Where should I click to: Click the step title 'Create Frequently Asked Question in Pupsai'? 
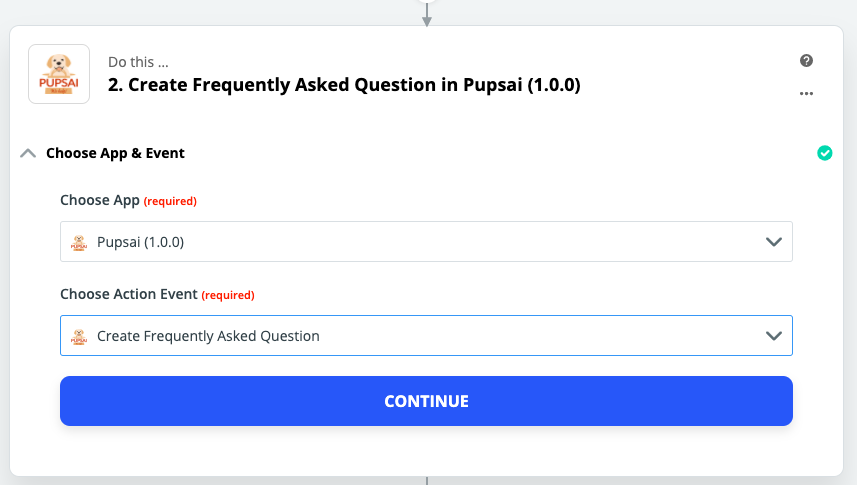coord(344,85)
